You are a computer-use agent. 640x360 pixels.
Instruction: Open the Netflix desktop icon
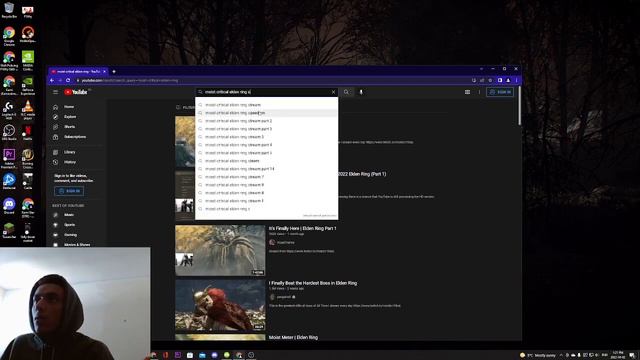click(28, 132)
